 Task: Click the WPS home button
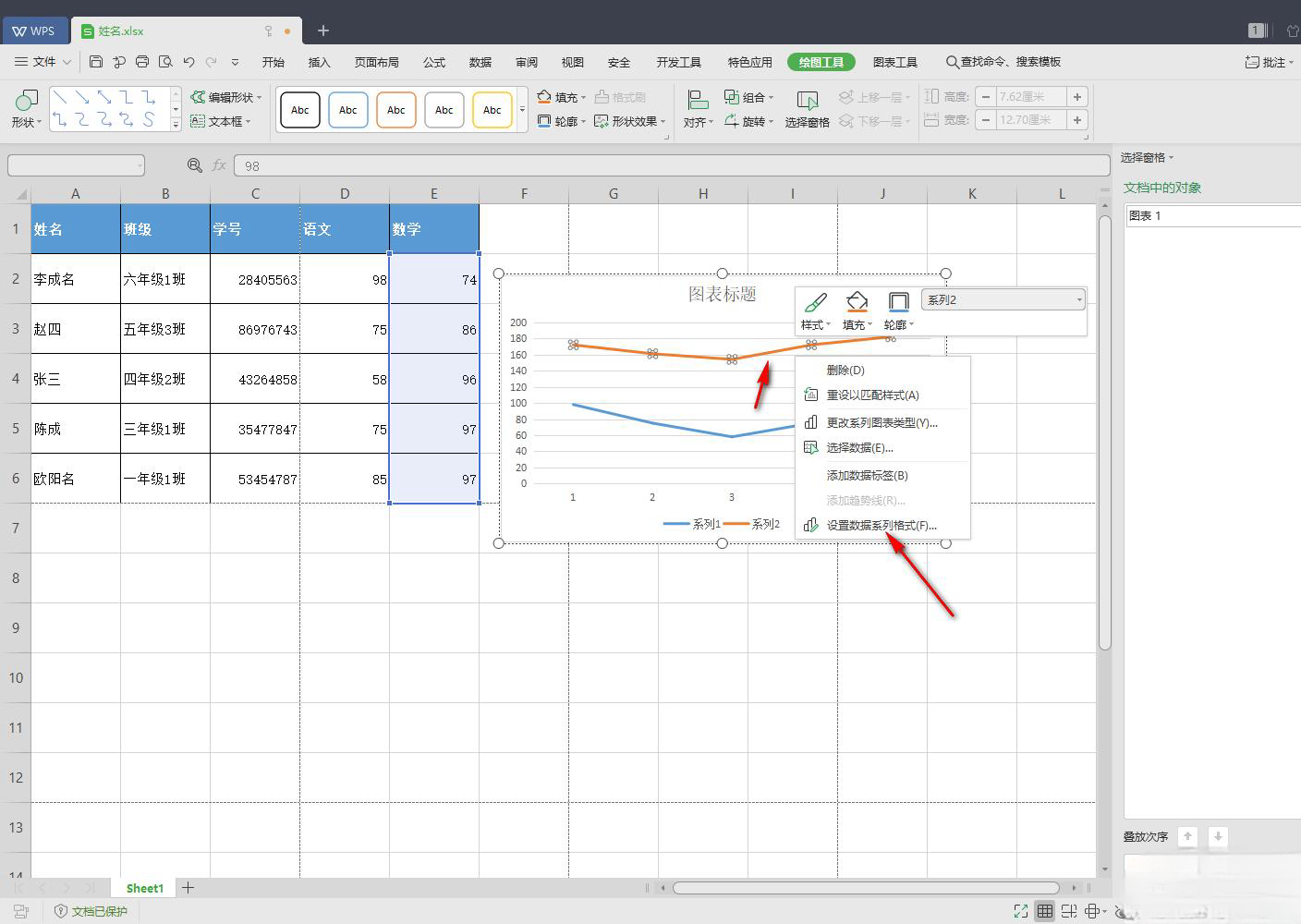pos(34,30)
